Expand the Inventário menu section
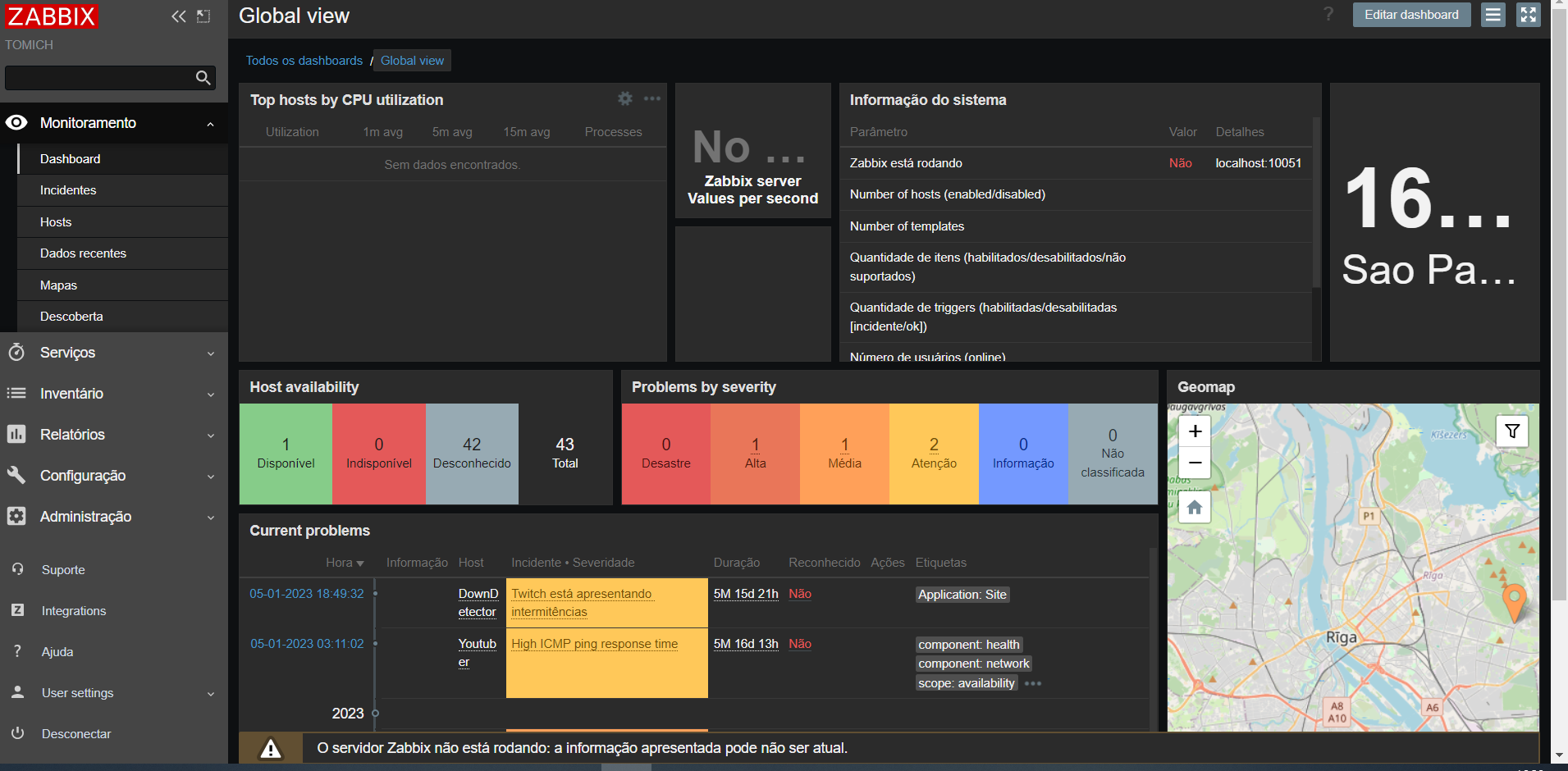Image resolution: width=1568 pixels, height=771 pixels. click(114, 394)
